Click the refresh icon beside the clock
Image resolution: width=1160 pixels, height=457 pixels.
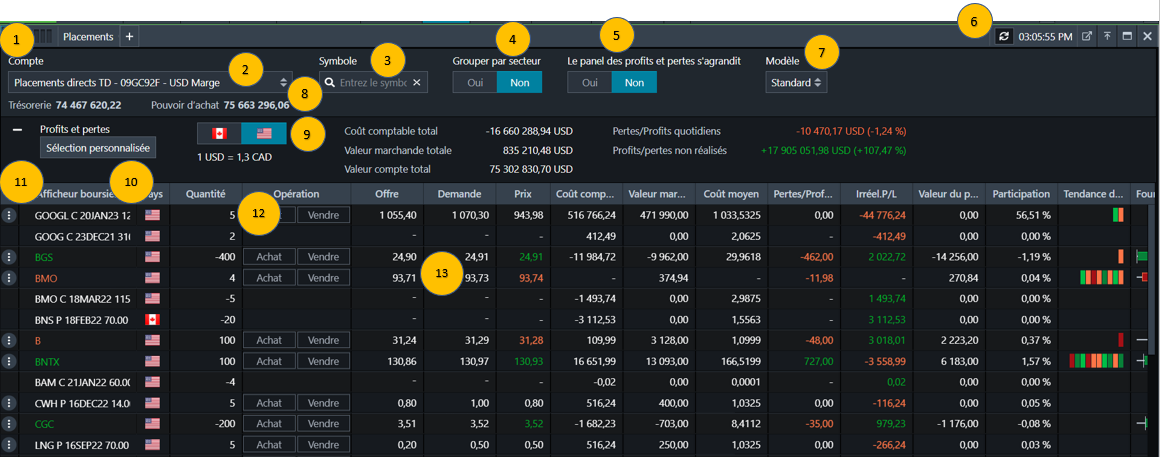coord(1004,36)
